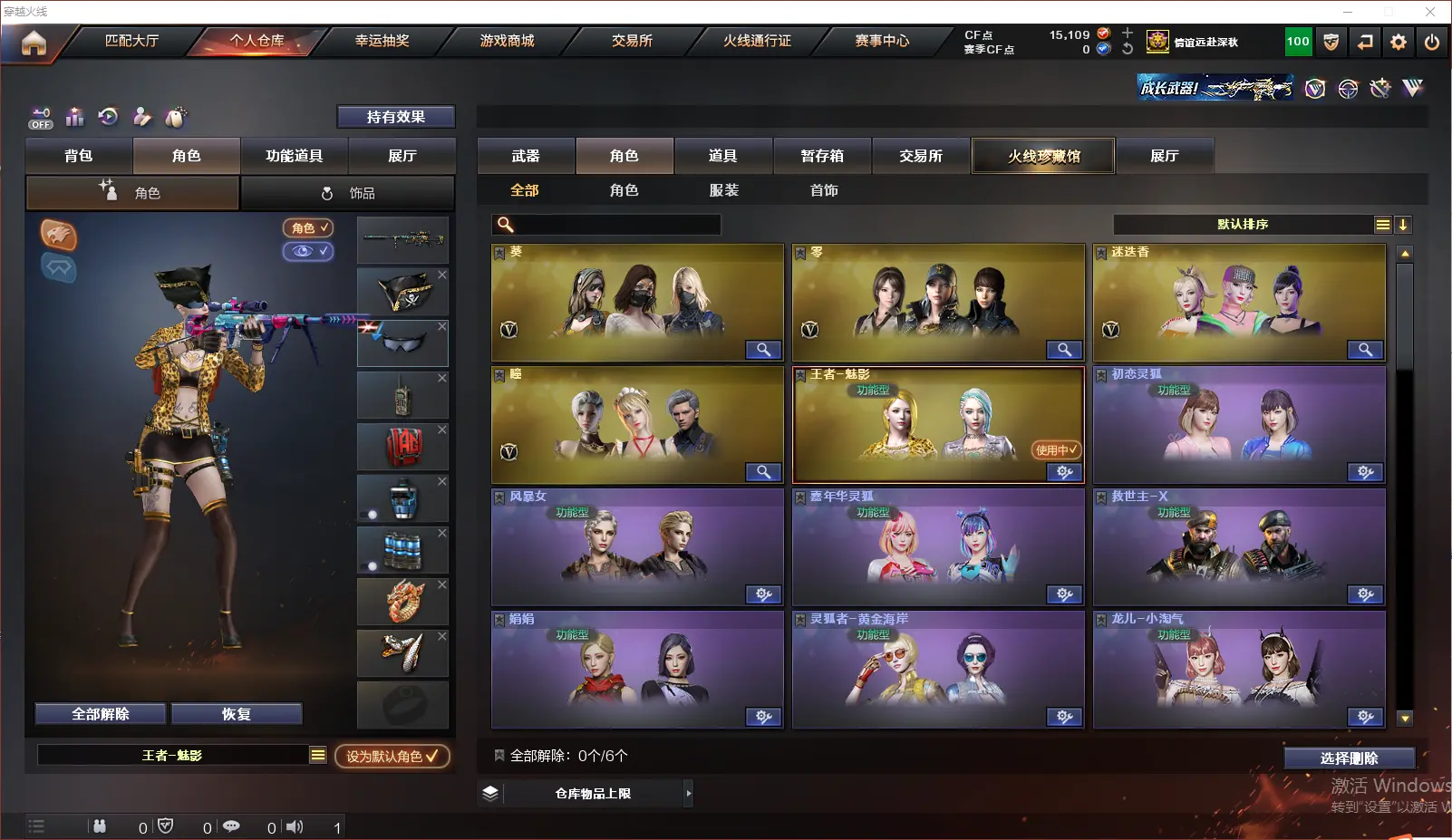The width and height of the screenshot is (1452, 840).
Task: Toggle the eye visibility pill
Action: click(308, 251)
